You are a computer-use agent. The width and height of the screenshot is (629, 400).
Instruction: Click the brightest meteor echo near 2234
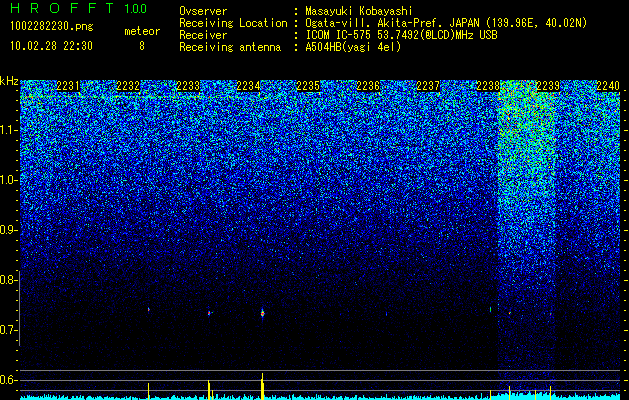(262, 313)
